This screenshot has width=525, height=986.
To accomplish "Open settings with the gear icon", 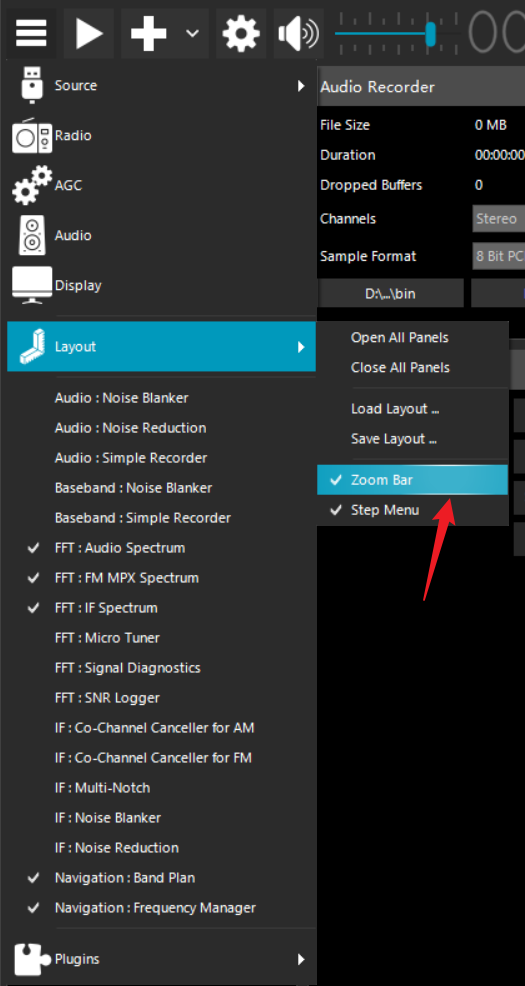I will pyautogui.click(x=241, y=33).
